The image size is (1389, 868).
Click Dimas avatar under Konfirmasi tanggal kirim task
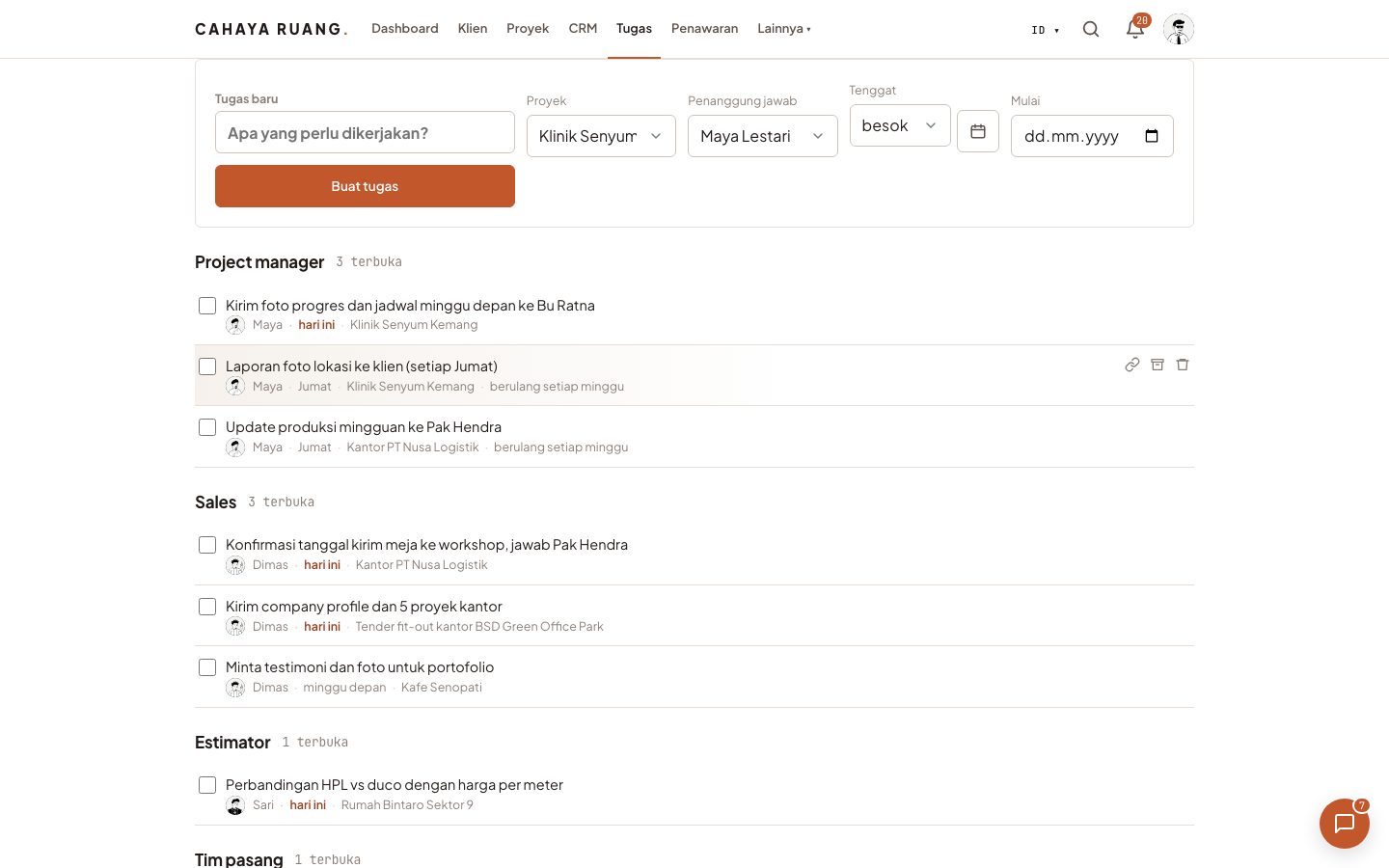[x=235, y=565]
